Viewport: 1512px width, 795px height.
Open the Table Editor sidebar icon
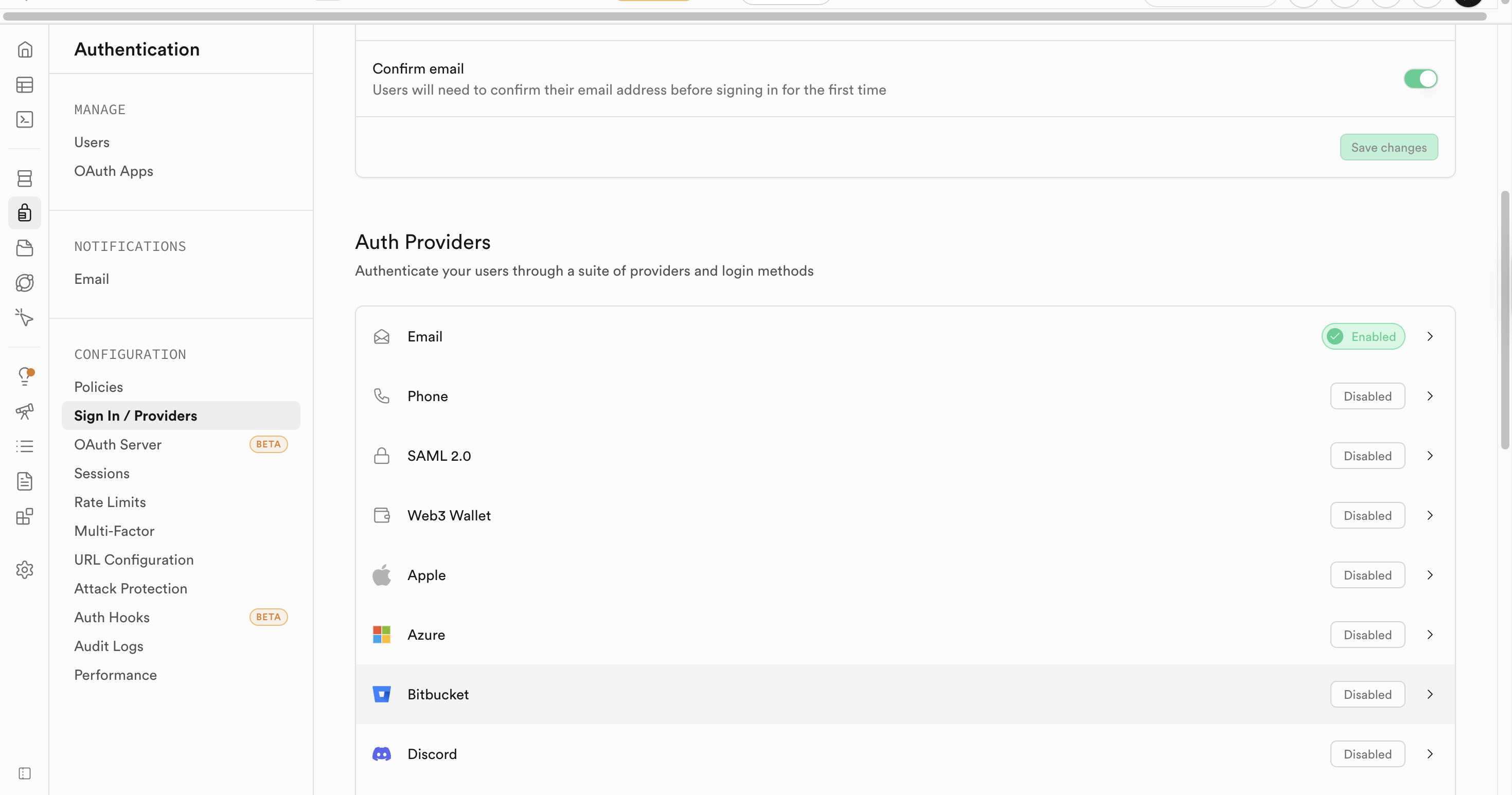(x=25, y=85)
